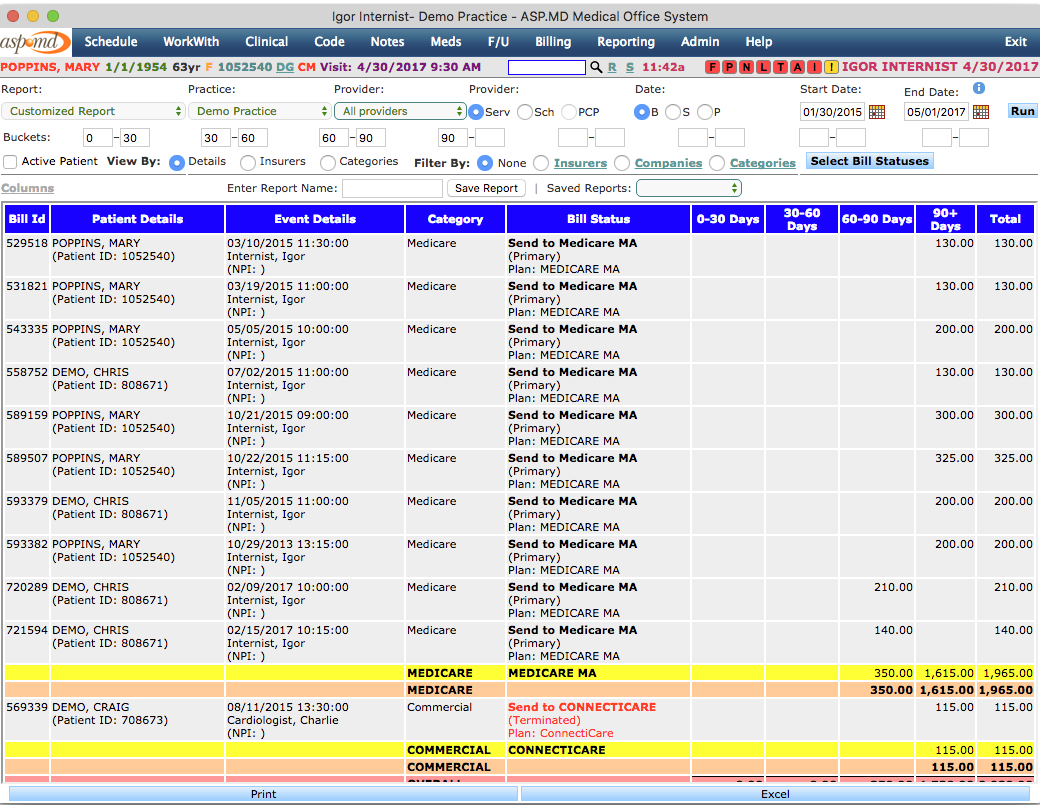1040x805 pixels.
Task: Open the End Date calendar picker
Action: point(981,112)
